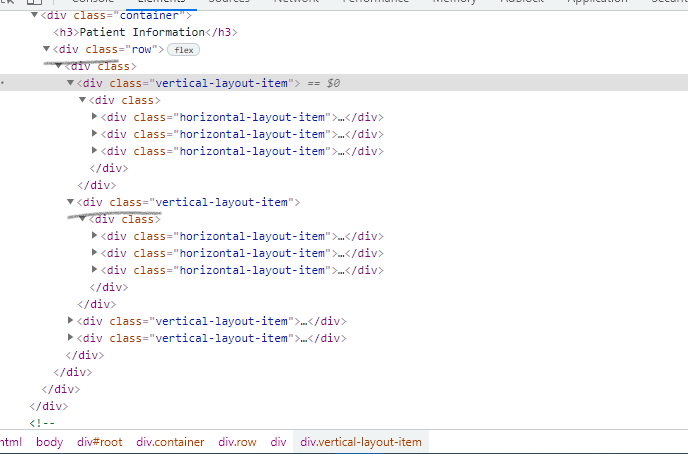
Task: Click the == $0 marker text
Action: [324, 83]
